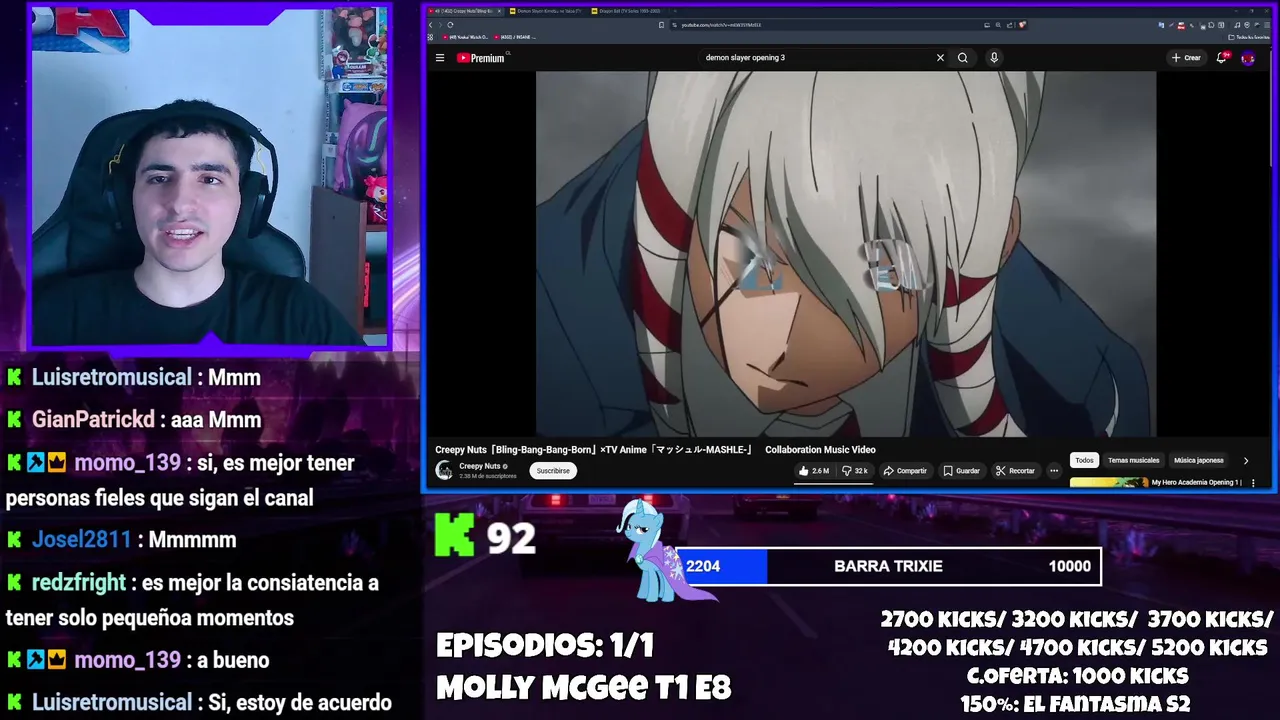The image size is (1280, 720).
Task: Like the video with thumbs up 2.6 M
Action: 814,471
